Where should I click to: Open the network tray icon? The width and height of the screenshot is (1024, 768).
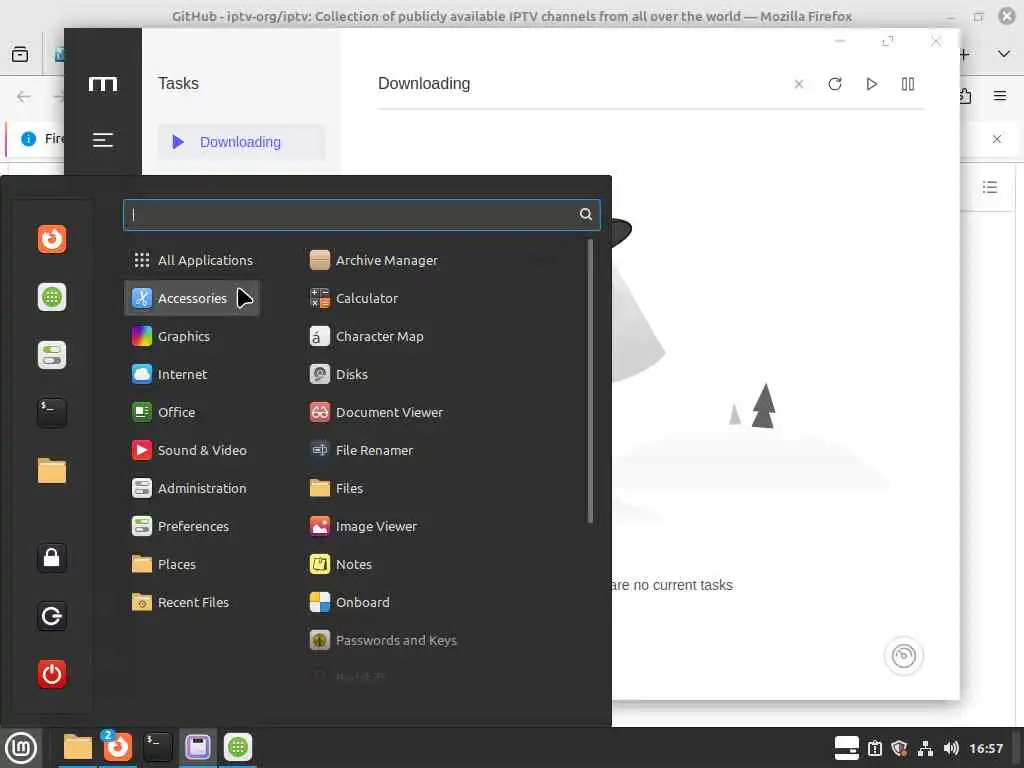(x=925, y=748)
